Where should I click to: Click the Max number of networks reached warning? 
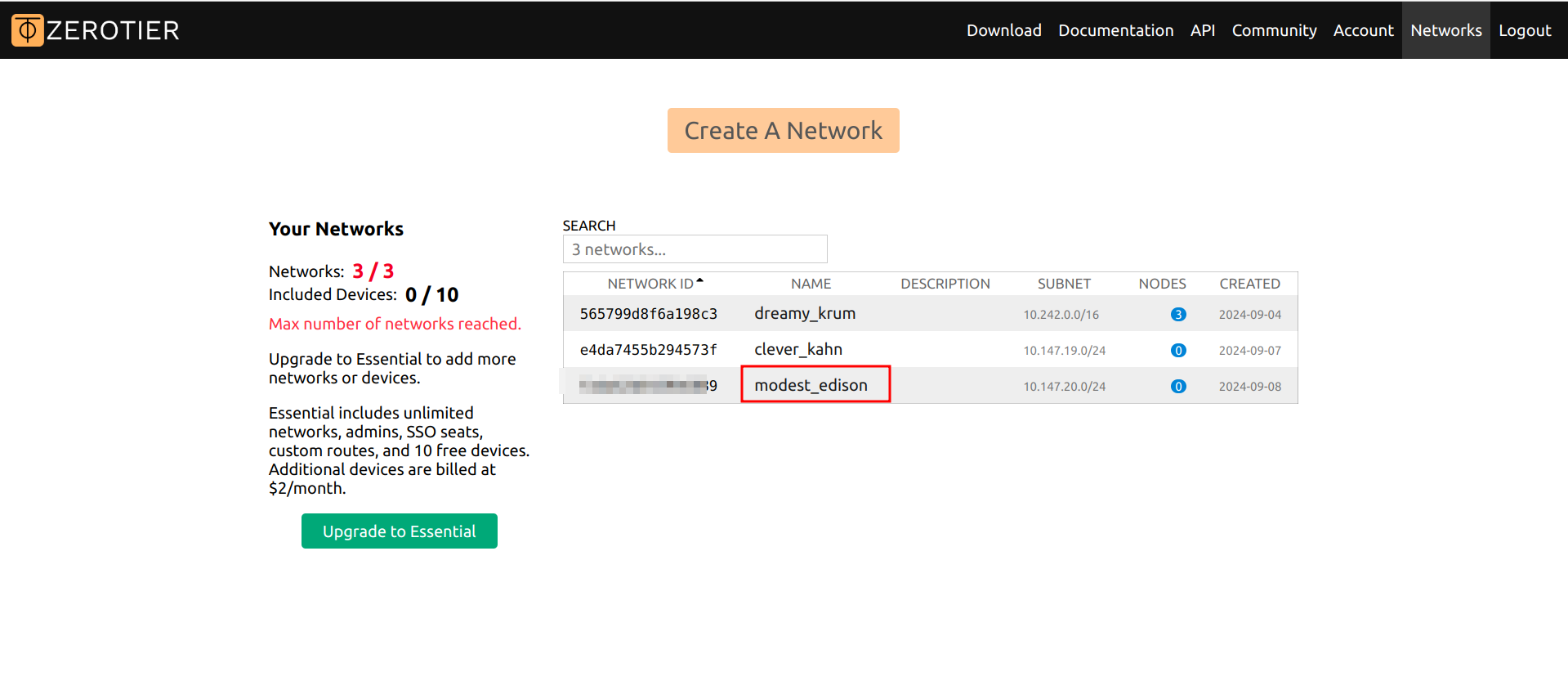pos(395,324)
